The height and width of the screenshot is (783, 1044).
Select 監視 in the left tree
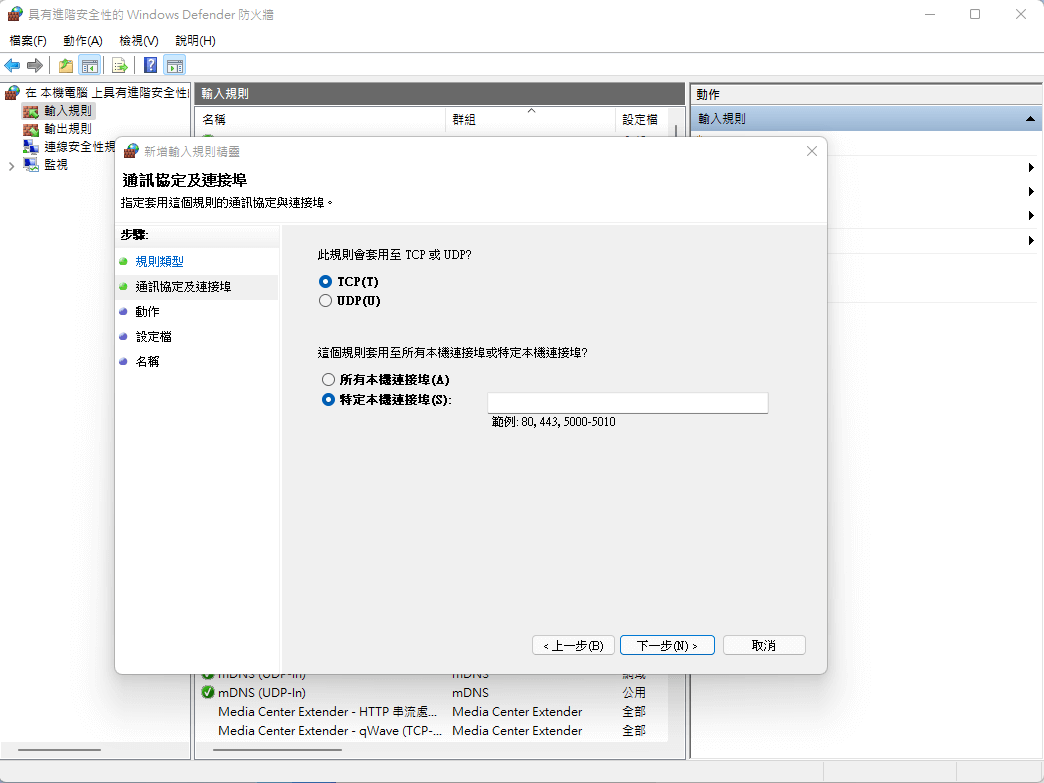(56, 164)
